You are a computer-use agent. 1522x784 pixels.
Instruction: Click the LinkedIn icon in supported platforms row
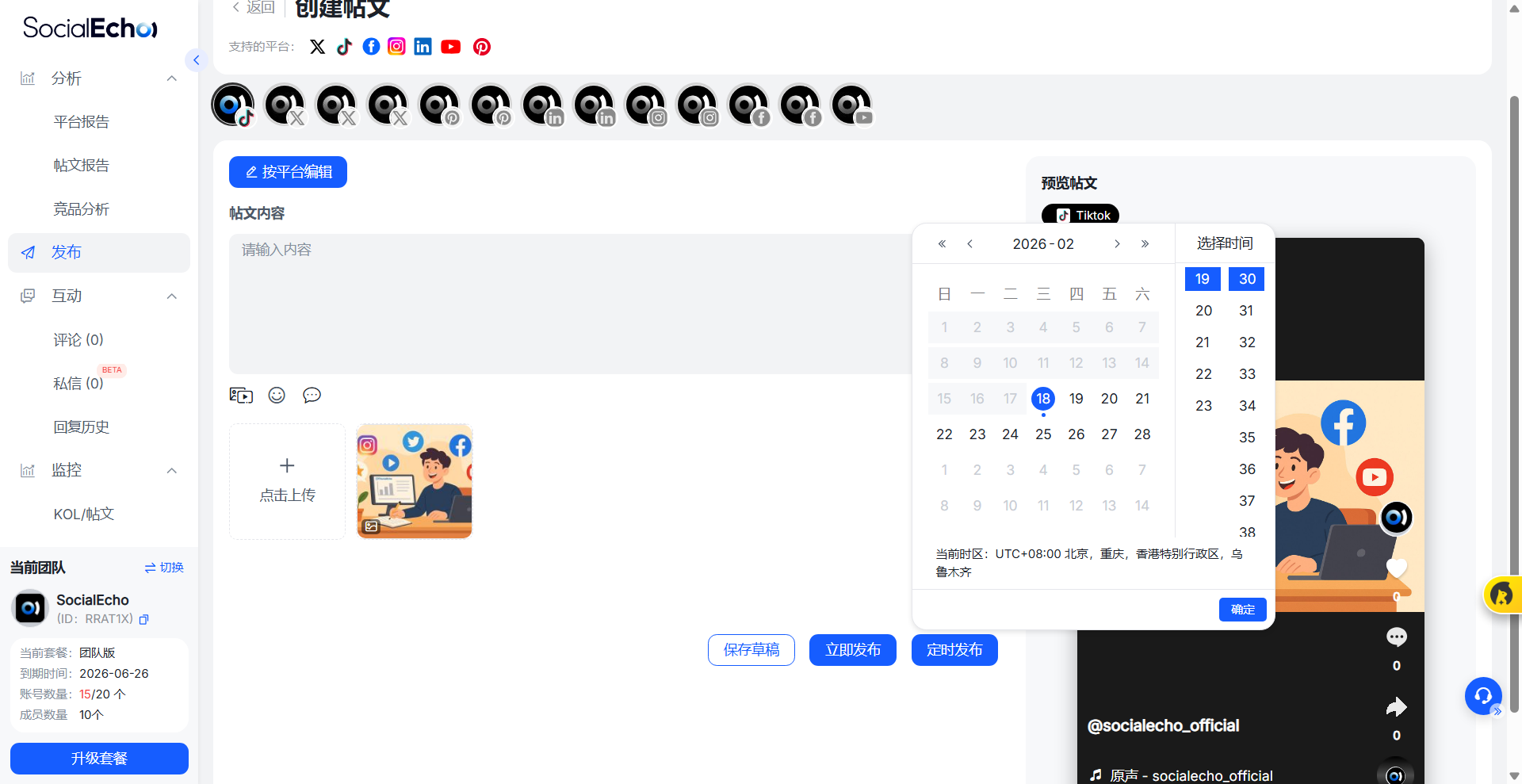[x=423, y=47]
